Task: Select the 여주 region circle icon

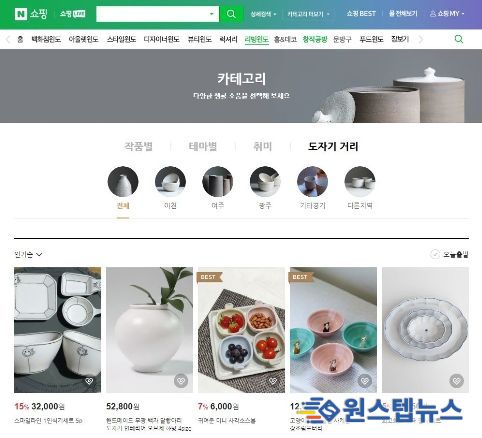Action: pos(218,182)
